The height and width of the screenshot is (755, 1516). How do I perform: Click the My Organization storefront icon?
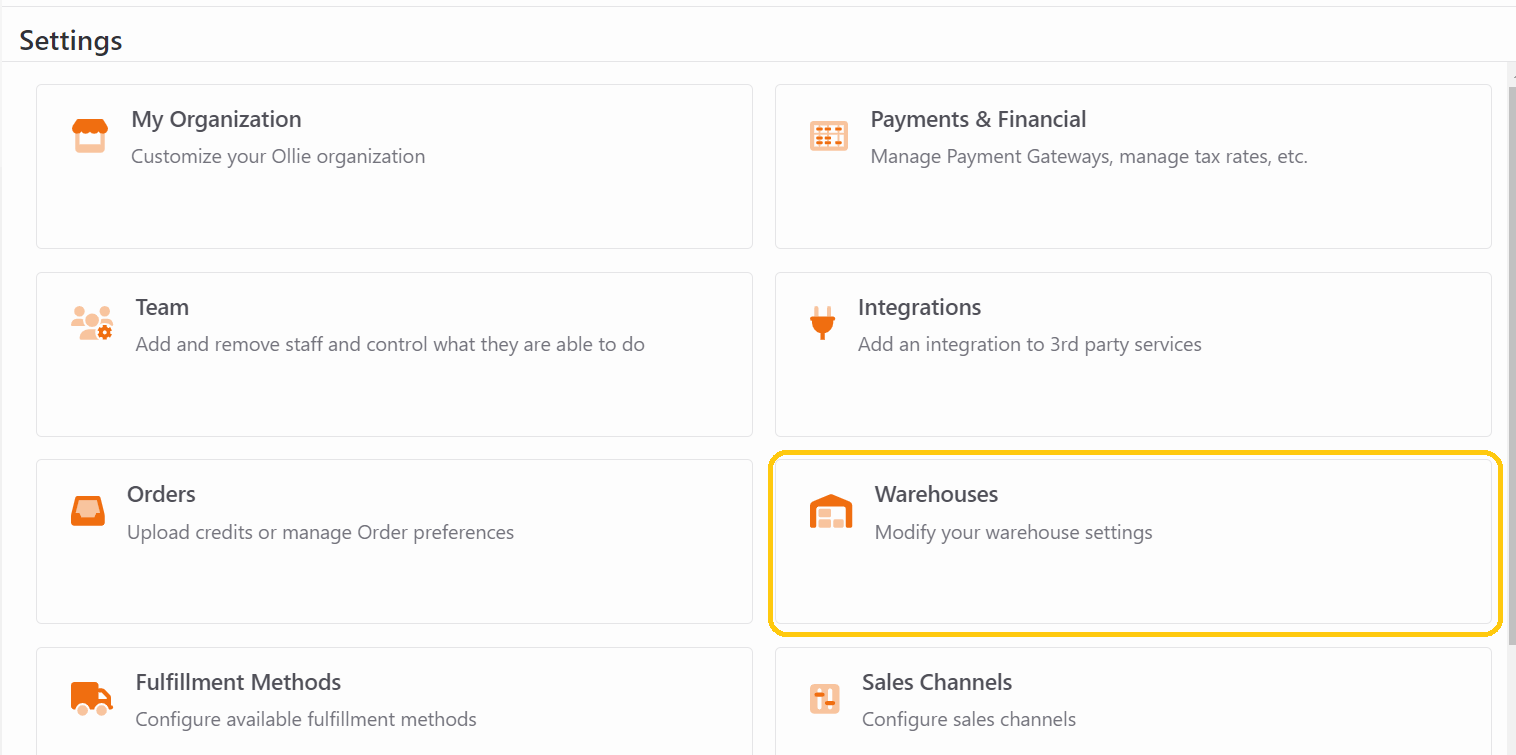(x=90, y=136)
